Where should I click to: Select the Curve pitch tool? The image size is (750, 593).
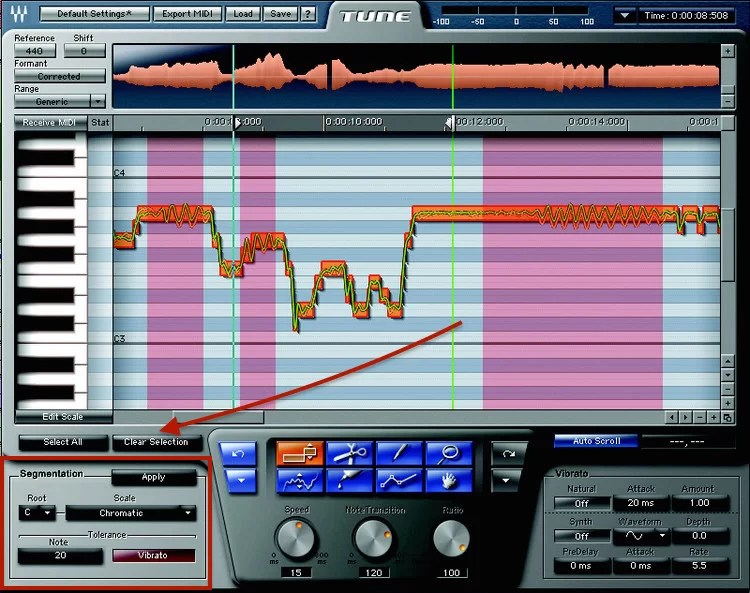coord(300,481)
